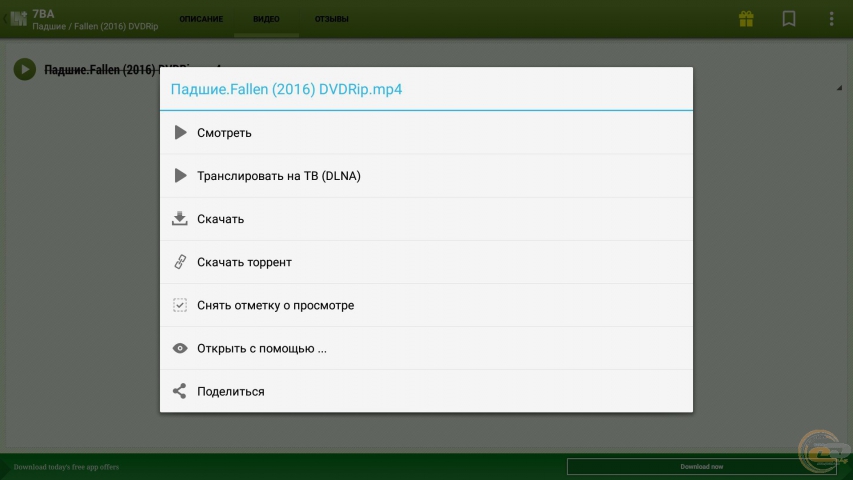Tap the share icon beside Поделиться
This screenshot has width=853, height=480.
point(180,391)
